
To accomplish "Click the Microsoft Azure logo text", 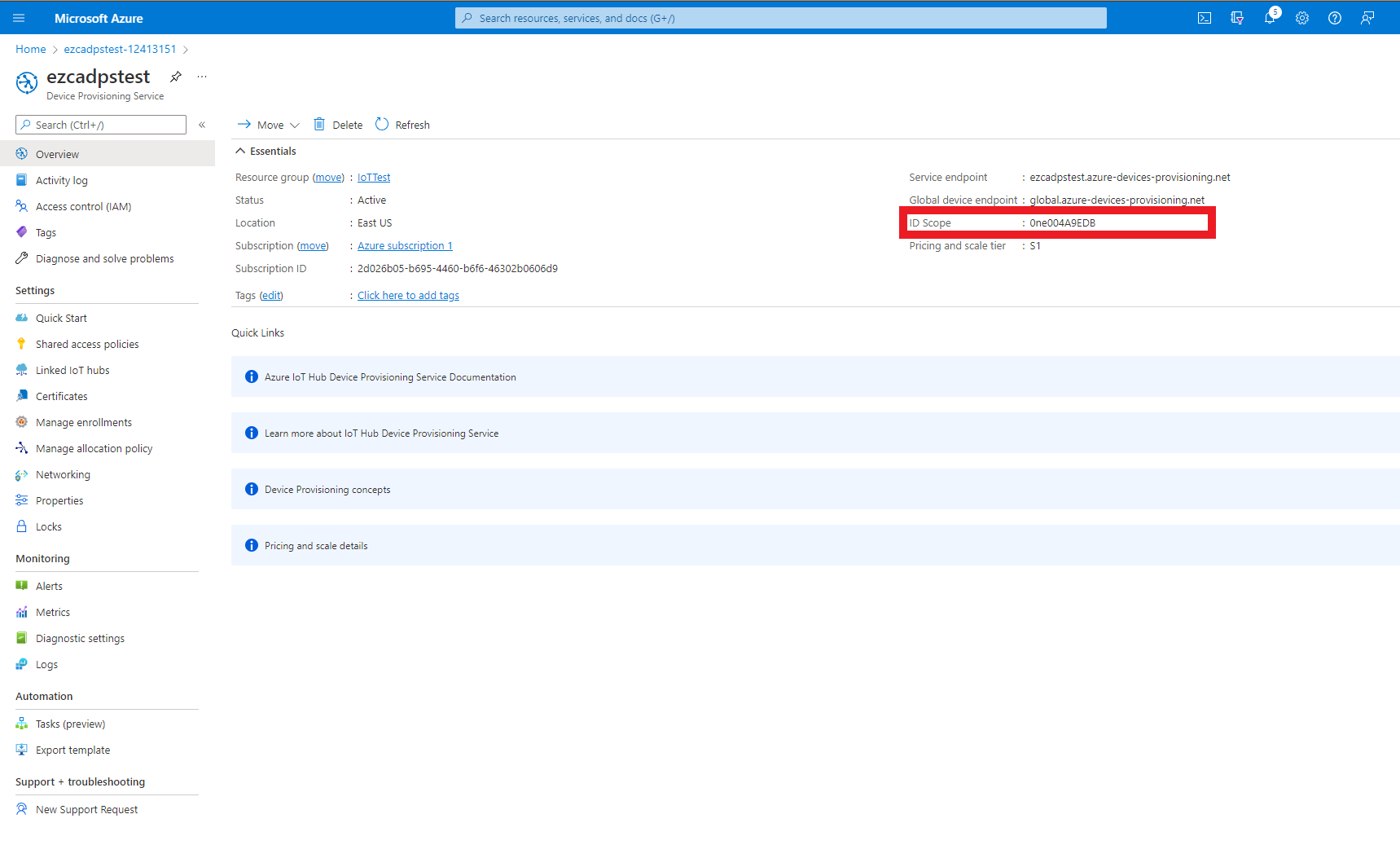I will coord(99,18).
